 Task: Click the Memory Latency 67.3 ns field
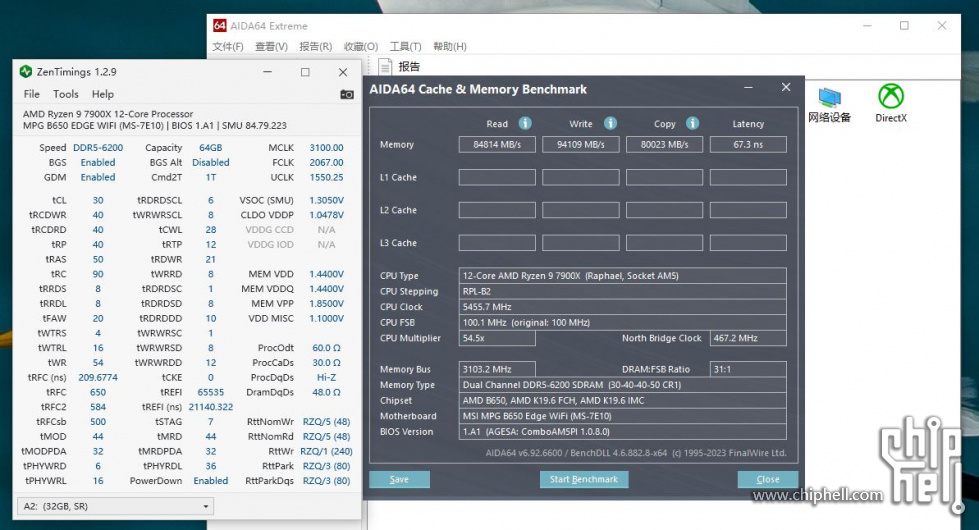click(x=748, y=144)
